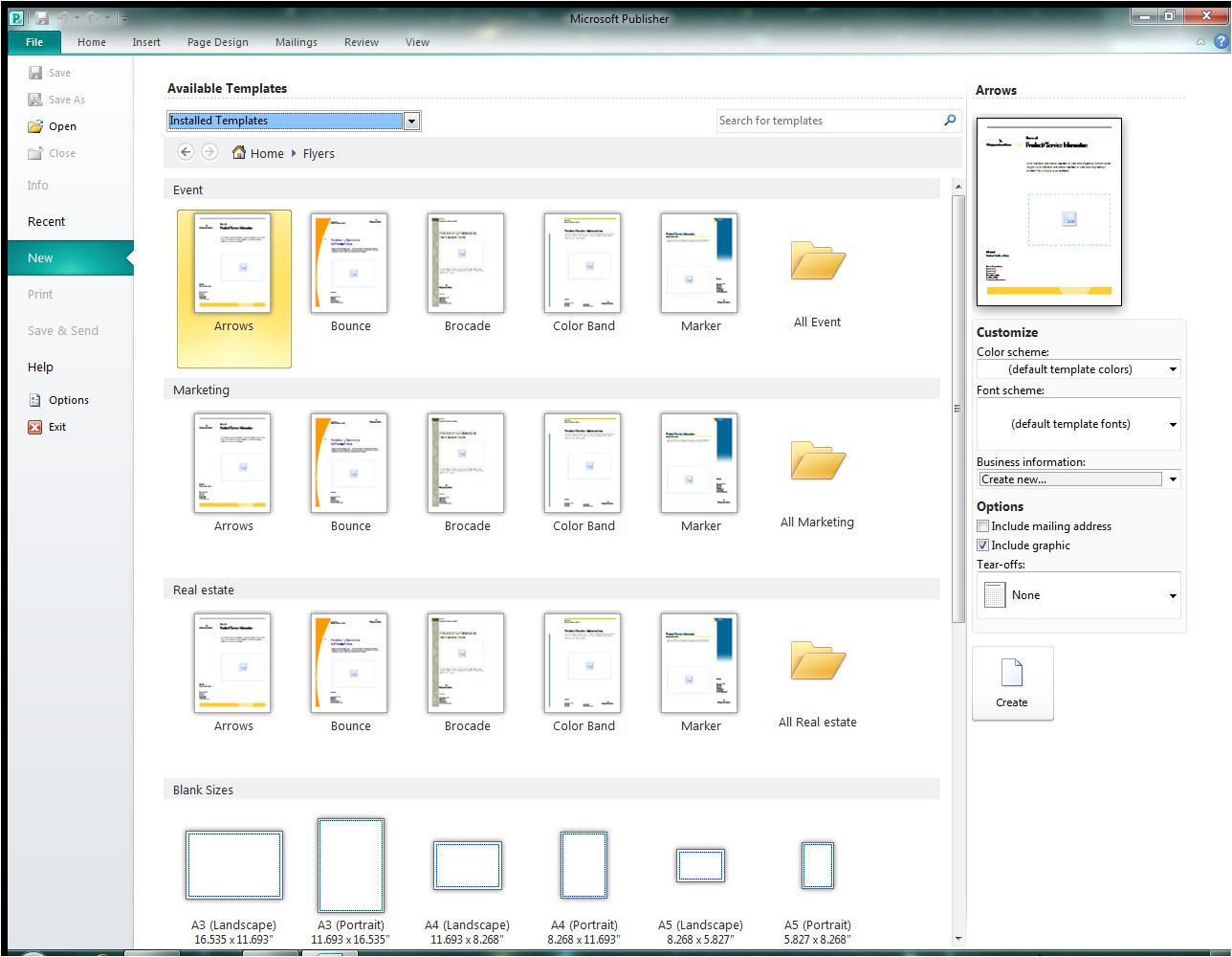
Task: Open the Mailings ribbon tab
Action: pyautogui.click(x=296, y=42)
